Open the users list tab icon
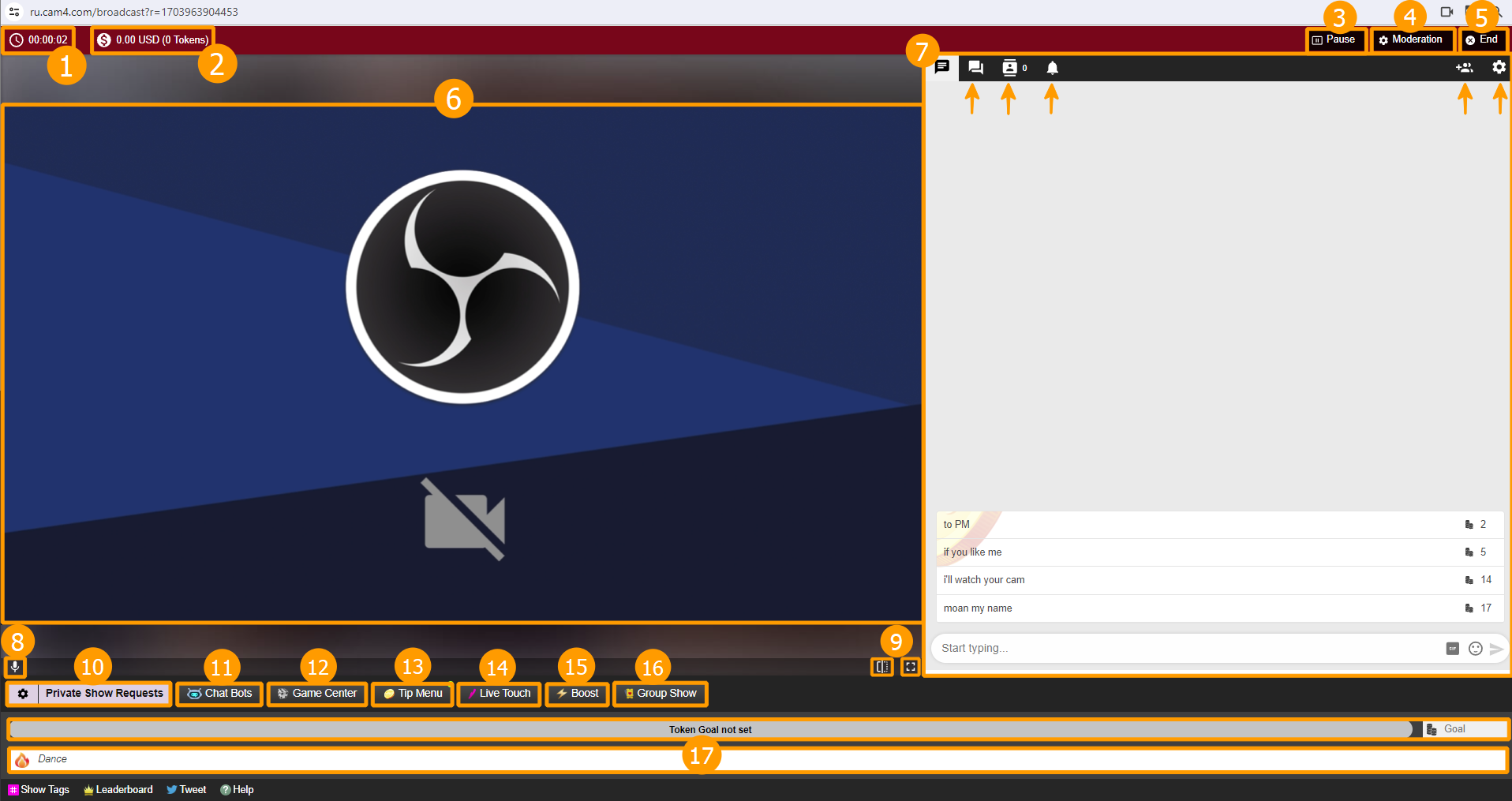This screenshot has height=801, width=1512. tap(1010, 68)
